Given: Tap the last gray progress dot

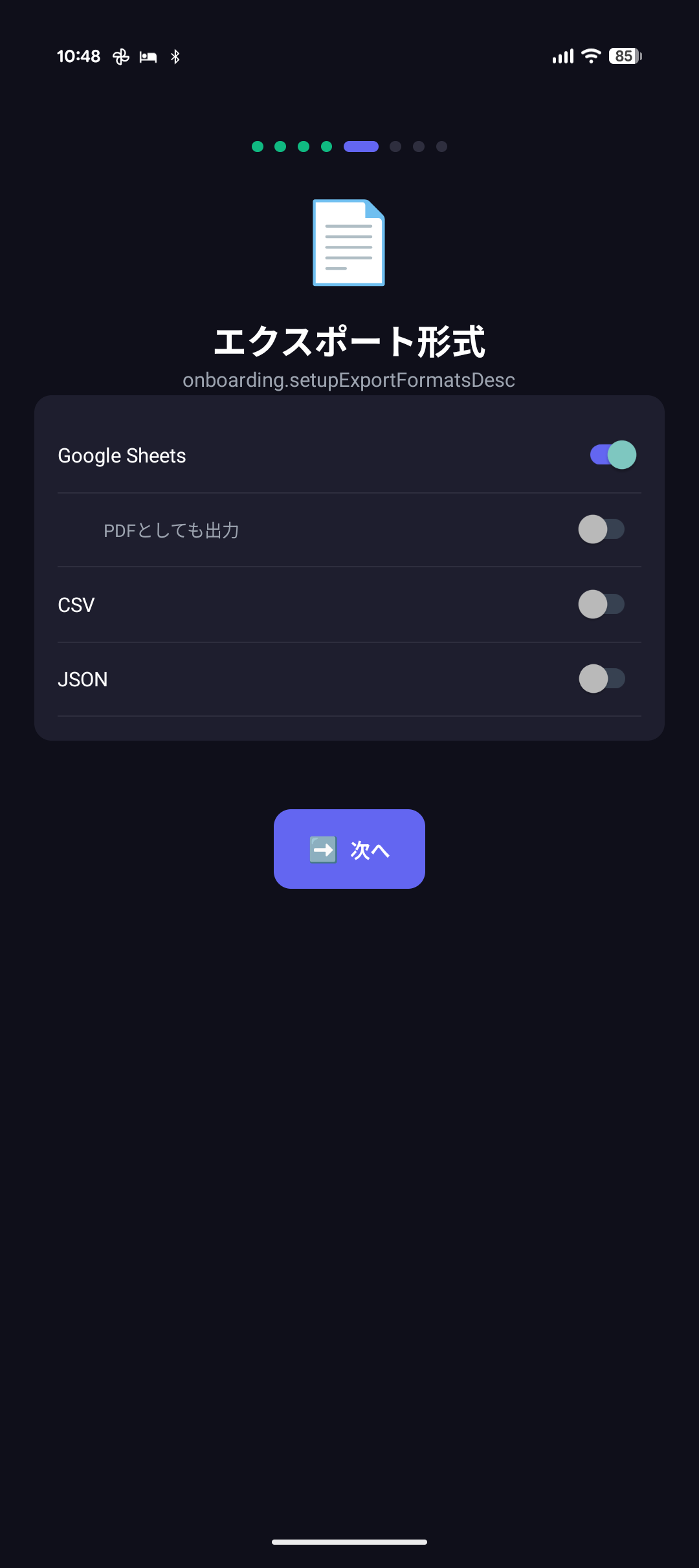Looking at the screenshot, I should click(x=441, y=146).
